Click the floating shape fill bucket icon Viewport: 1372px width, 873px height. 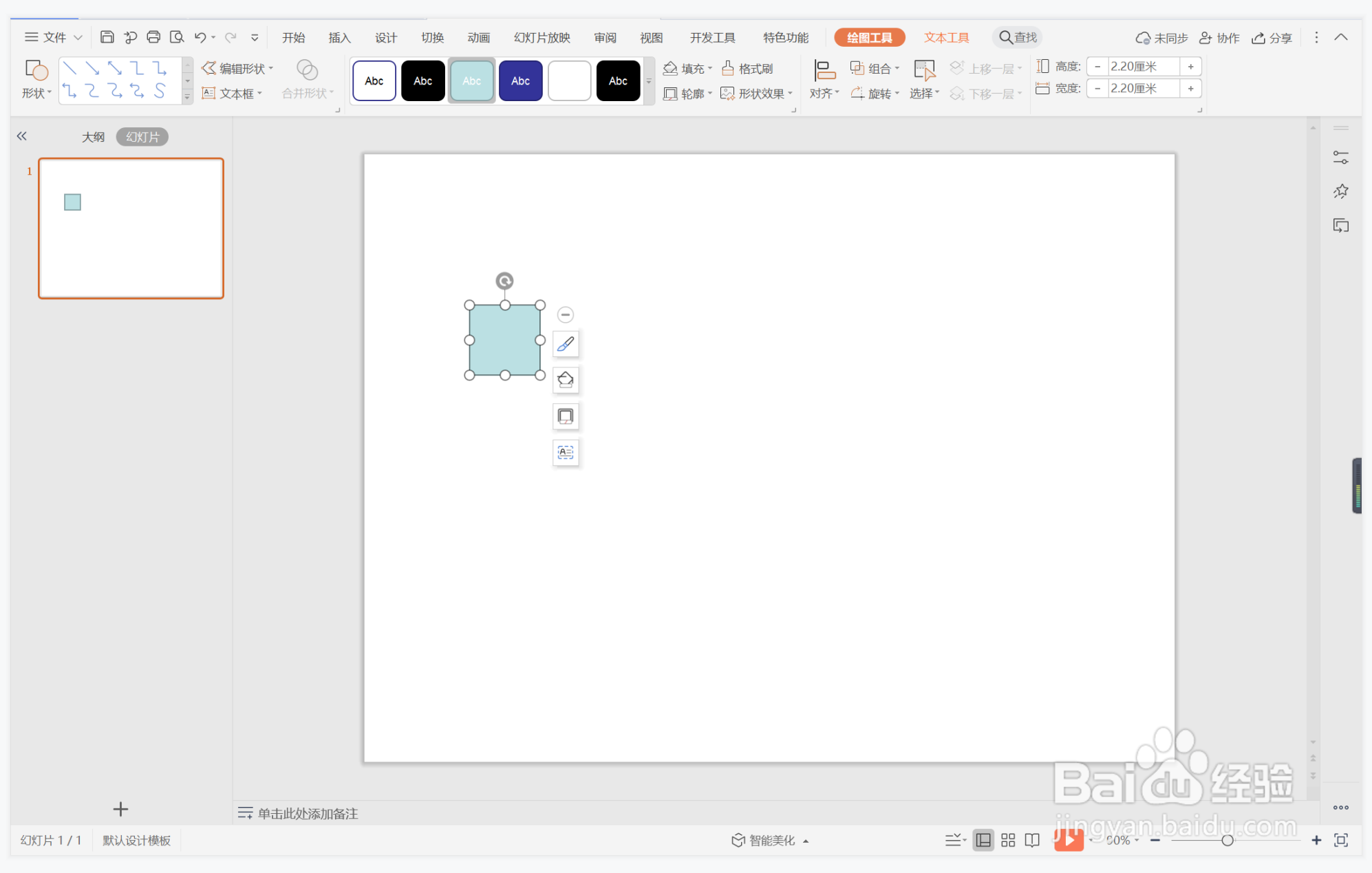pos(566,380)
